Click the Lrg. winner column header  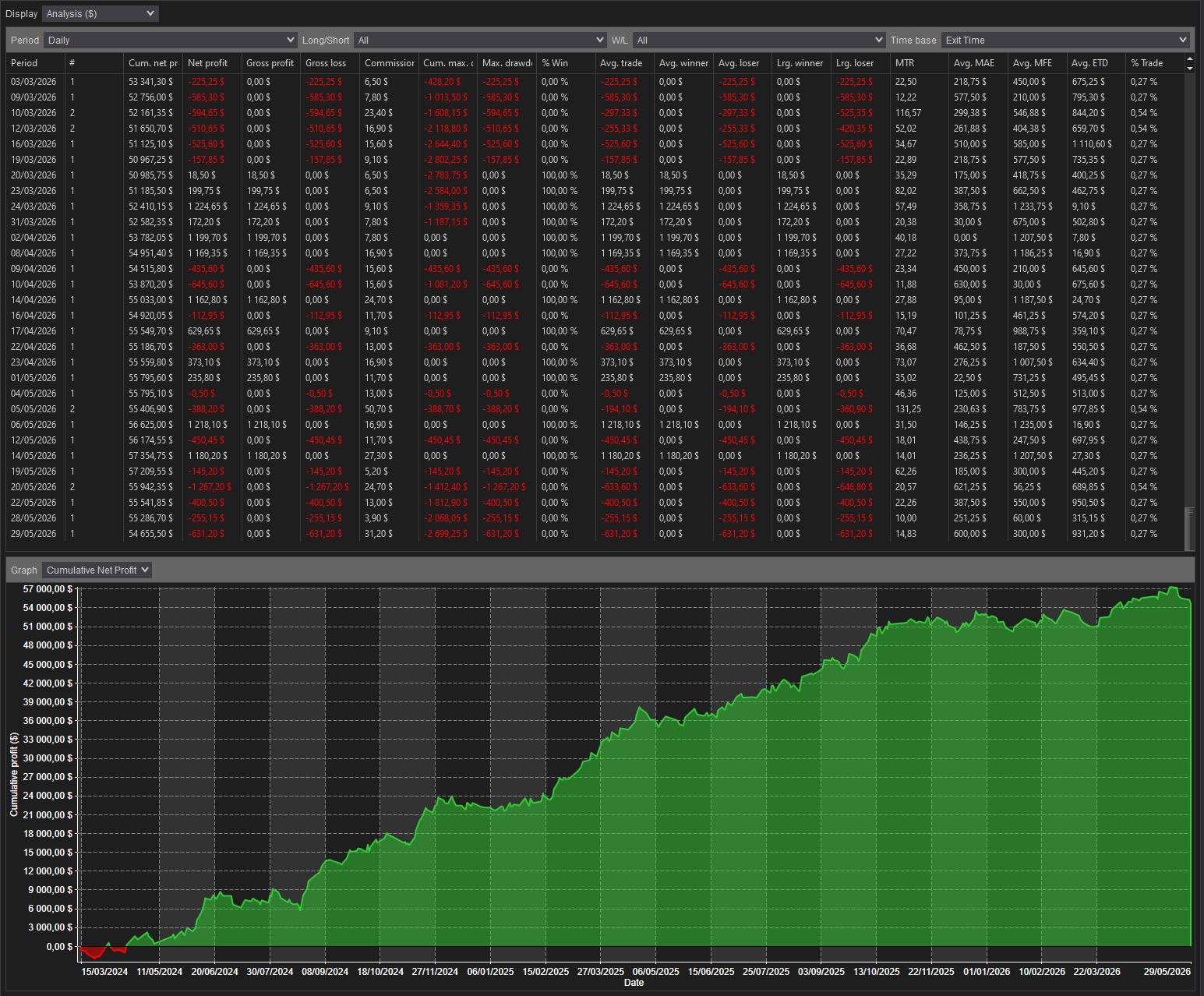click(x=800, y=63)
